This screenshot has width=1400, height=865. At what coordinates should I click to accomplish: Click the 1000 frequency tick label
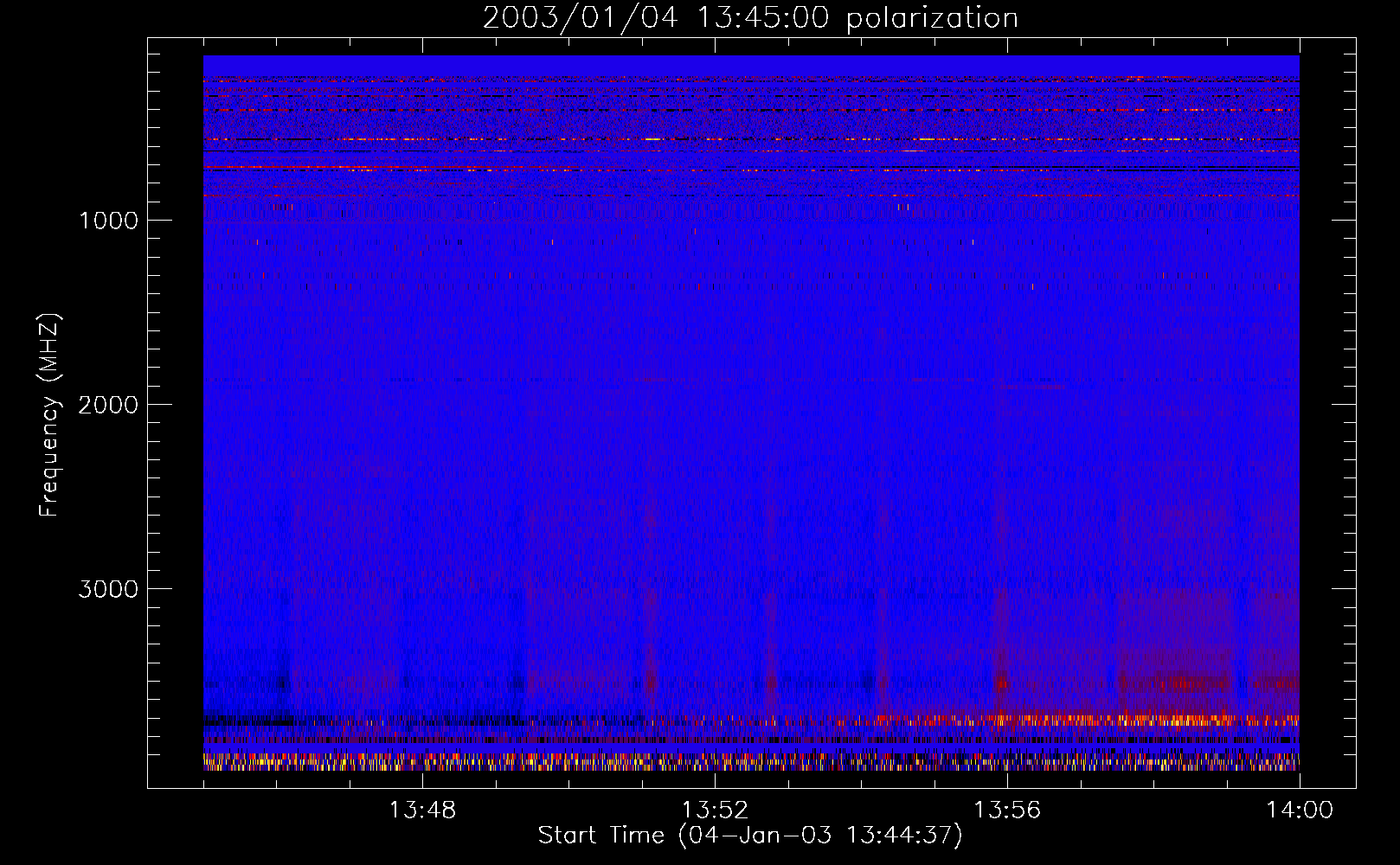(x=108, y=221)
